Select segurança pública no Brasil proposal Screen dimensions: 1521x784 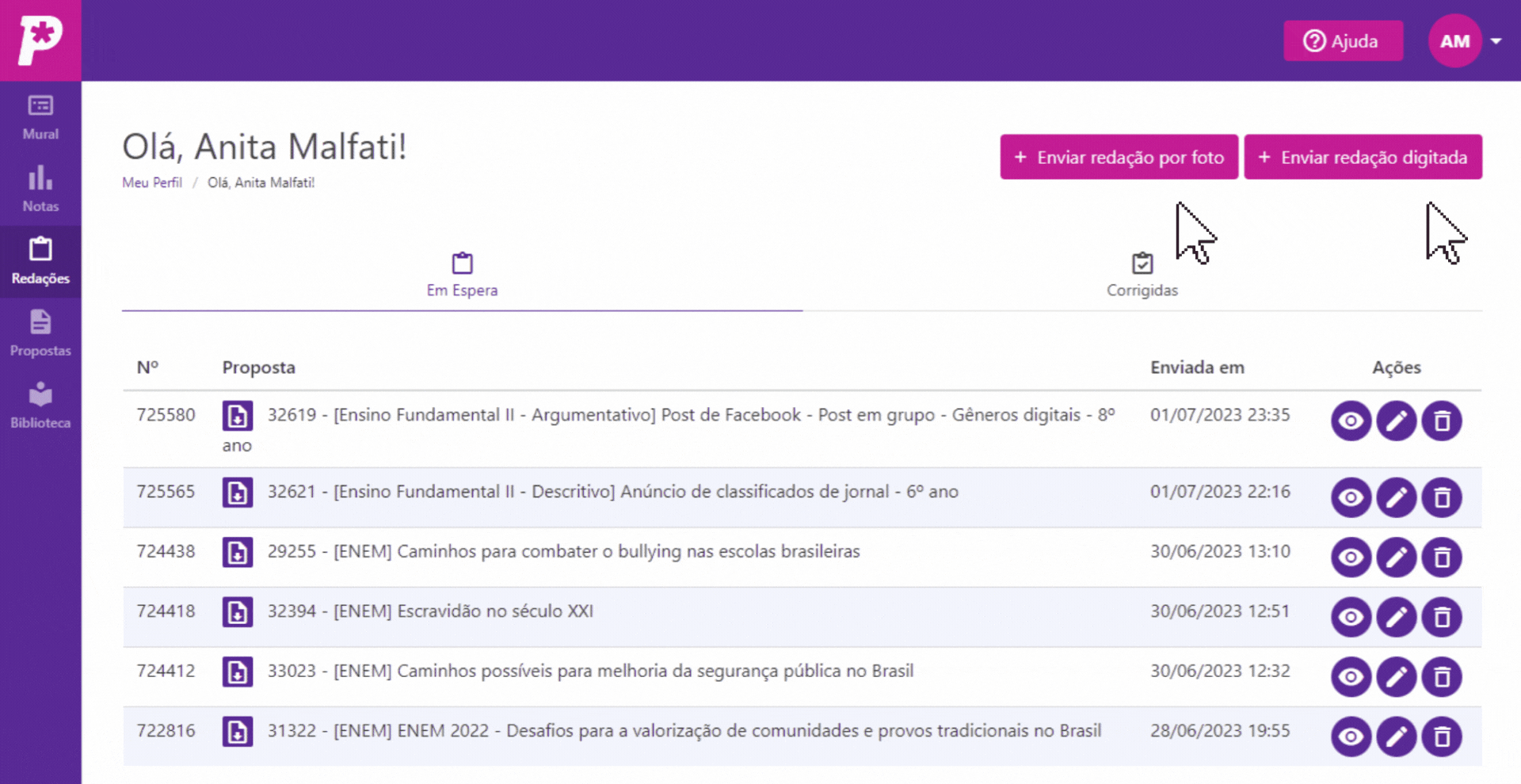pyautogui.click(x=590, y=671)
